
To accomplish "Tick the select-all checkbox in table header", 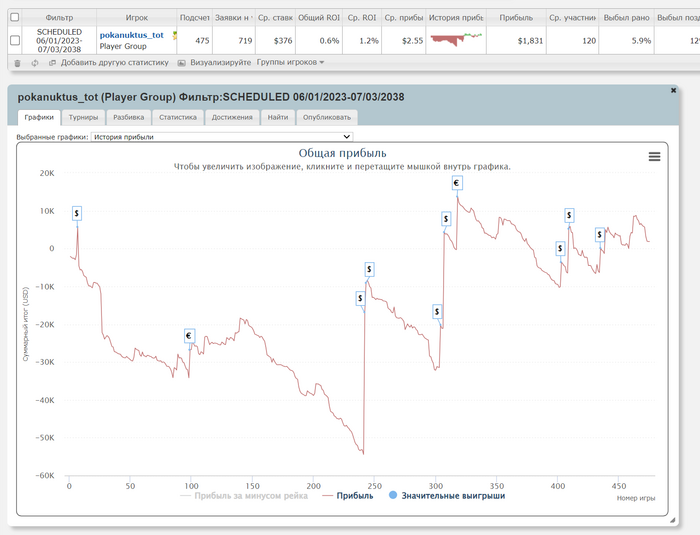I will [x=15, y=17].
